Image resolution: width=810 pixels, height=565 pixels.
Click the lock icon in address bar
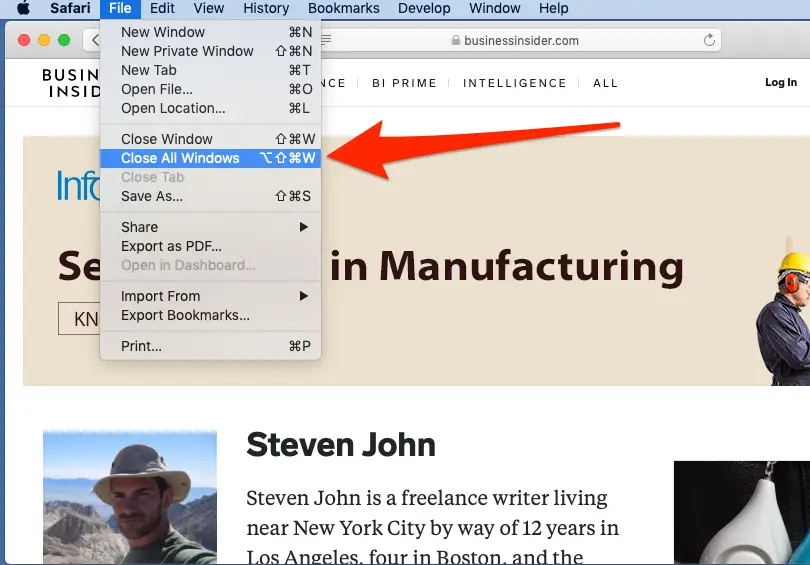(x=456, y=40)
